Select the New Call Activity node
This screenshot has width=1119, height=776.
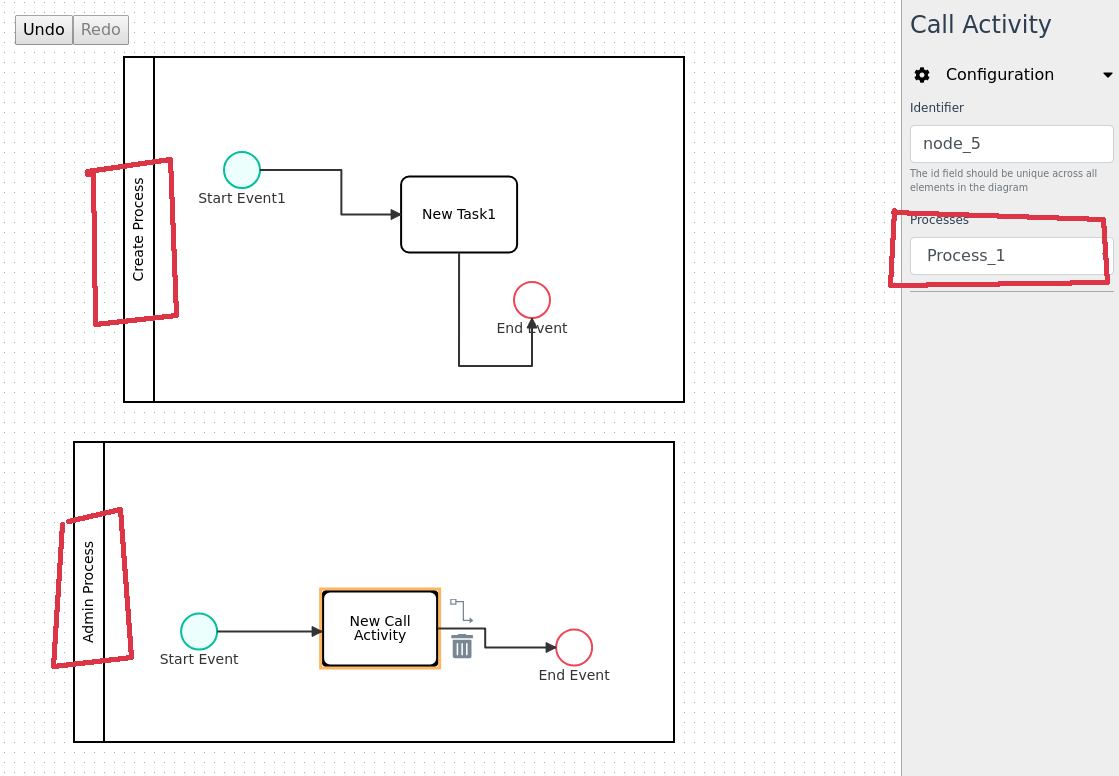[x=380, y=628]
